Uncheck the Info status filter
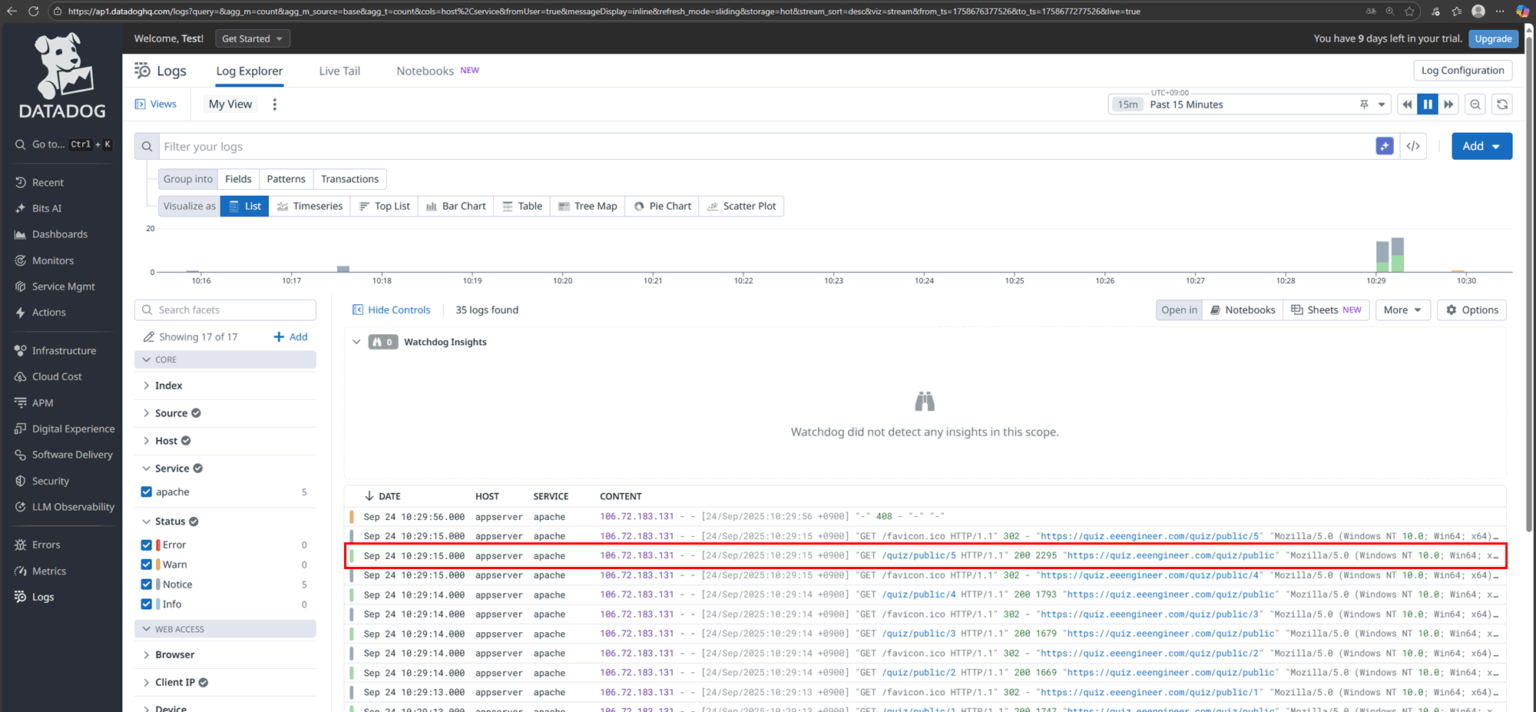 [x=146, y=604]
